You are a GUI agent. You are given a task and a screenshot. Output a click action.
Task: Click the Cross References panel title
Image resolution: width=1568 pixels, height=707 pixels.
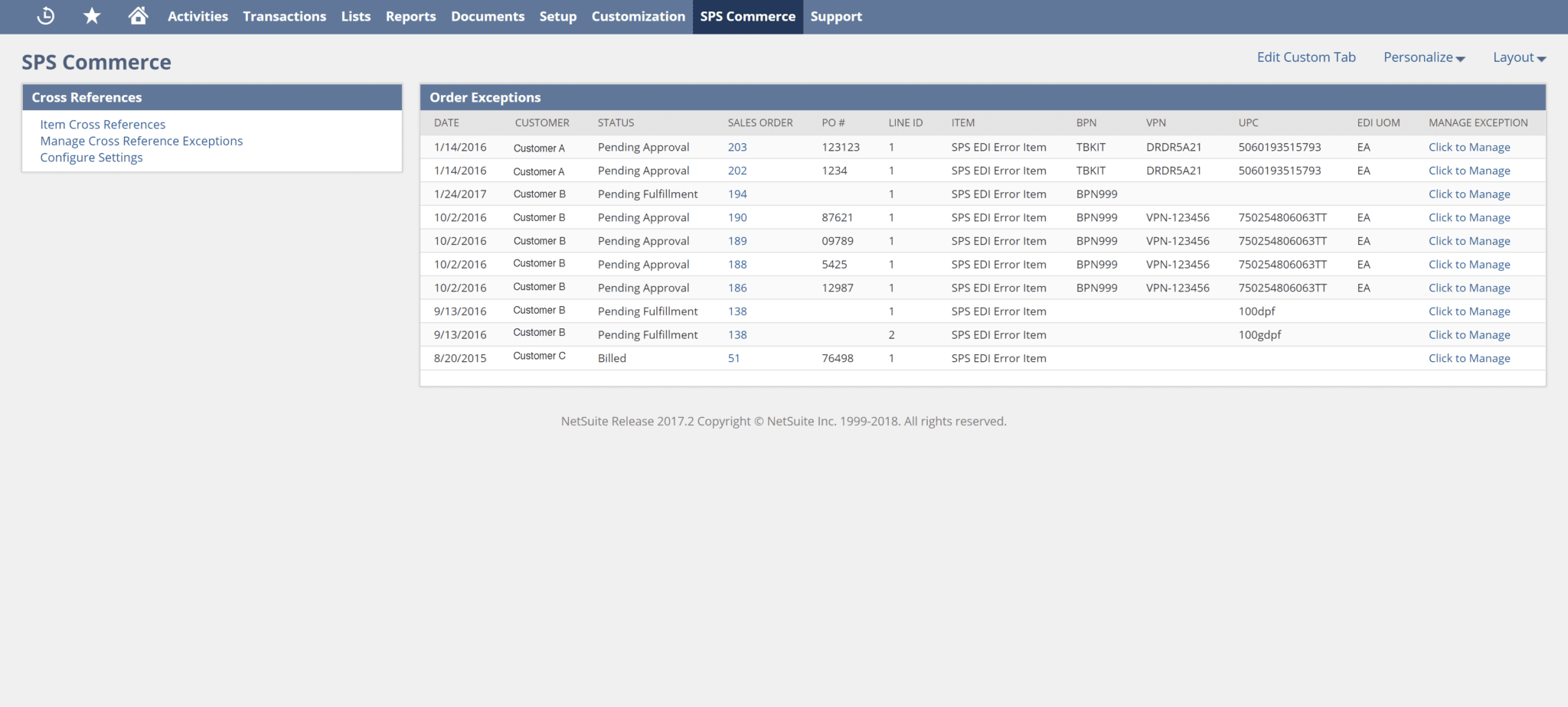pos(87,97)
